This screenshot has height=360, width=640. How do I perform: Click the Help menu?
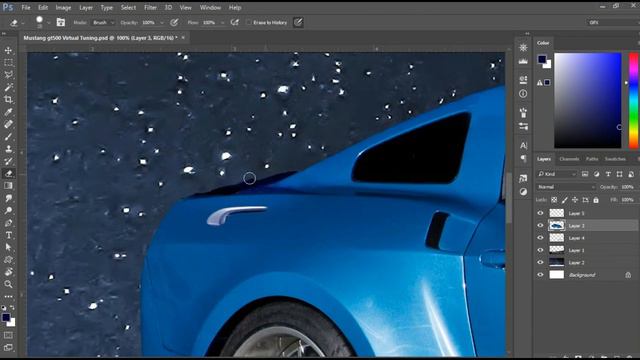click(x=235, y=7)
